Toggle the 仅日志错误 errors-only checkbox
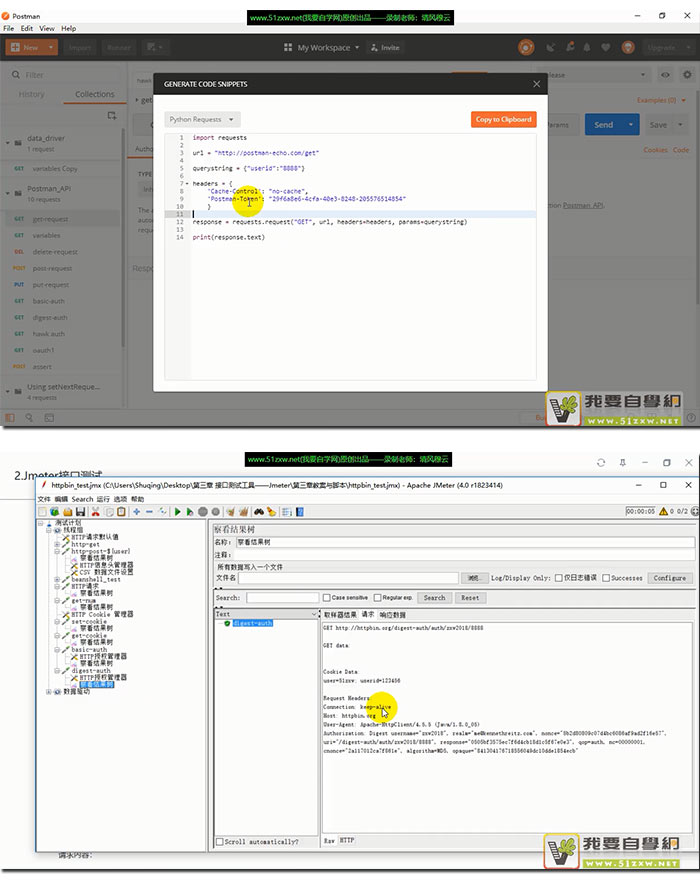The width and height of the screenshot is (700, 883). 559,578
